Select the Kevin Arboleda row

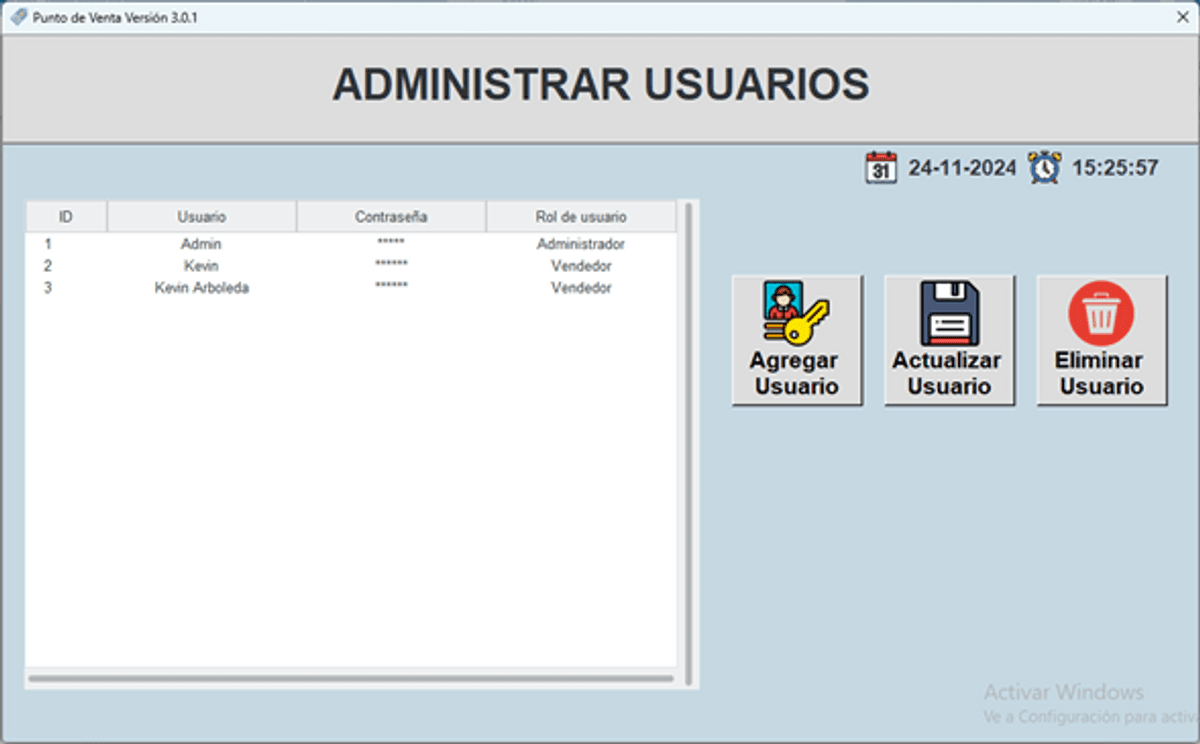[x=201, y=288]
